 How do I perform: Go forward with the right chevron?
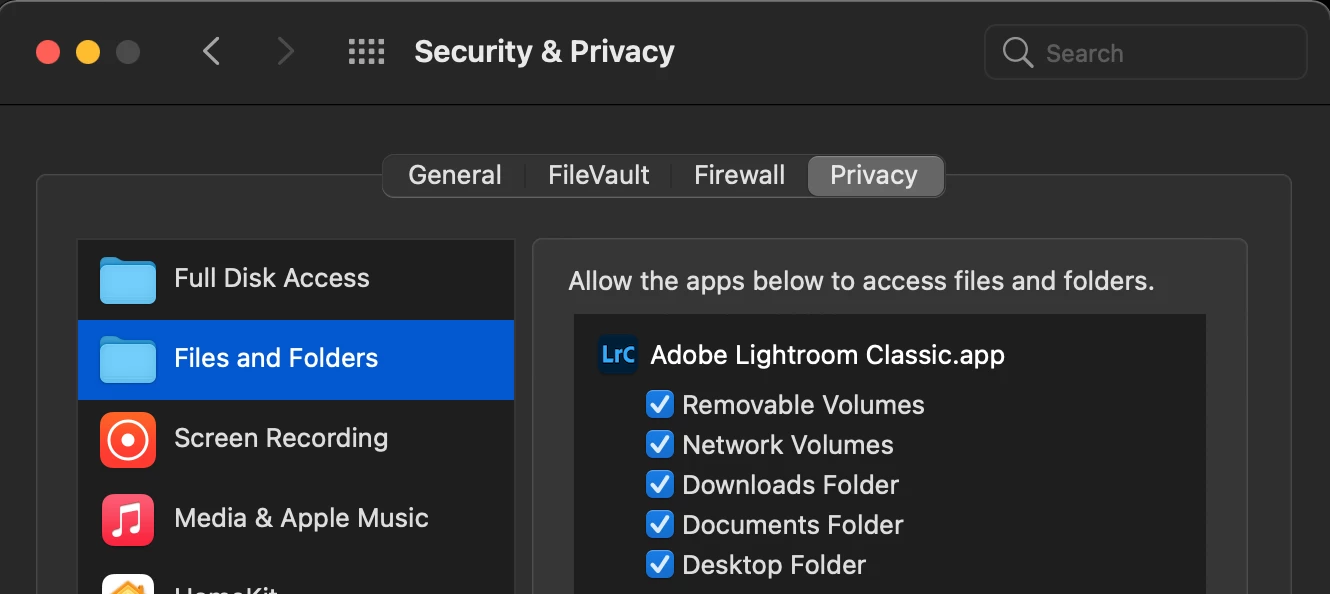pyautogui.click(x=286, y=52)
